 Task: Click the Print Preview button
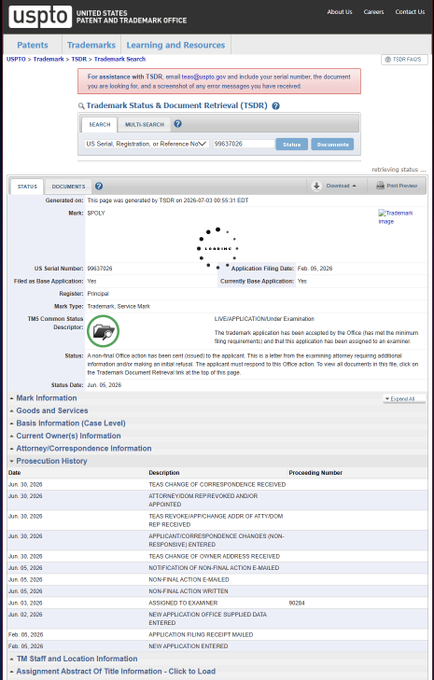pos(396,186)
